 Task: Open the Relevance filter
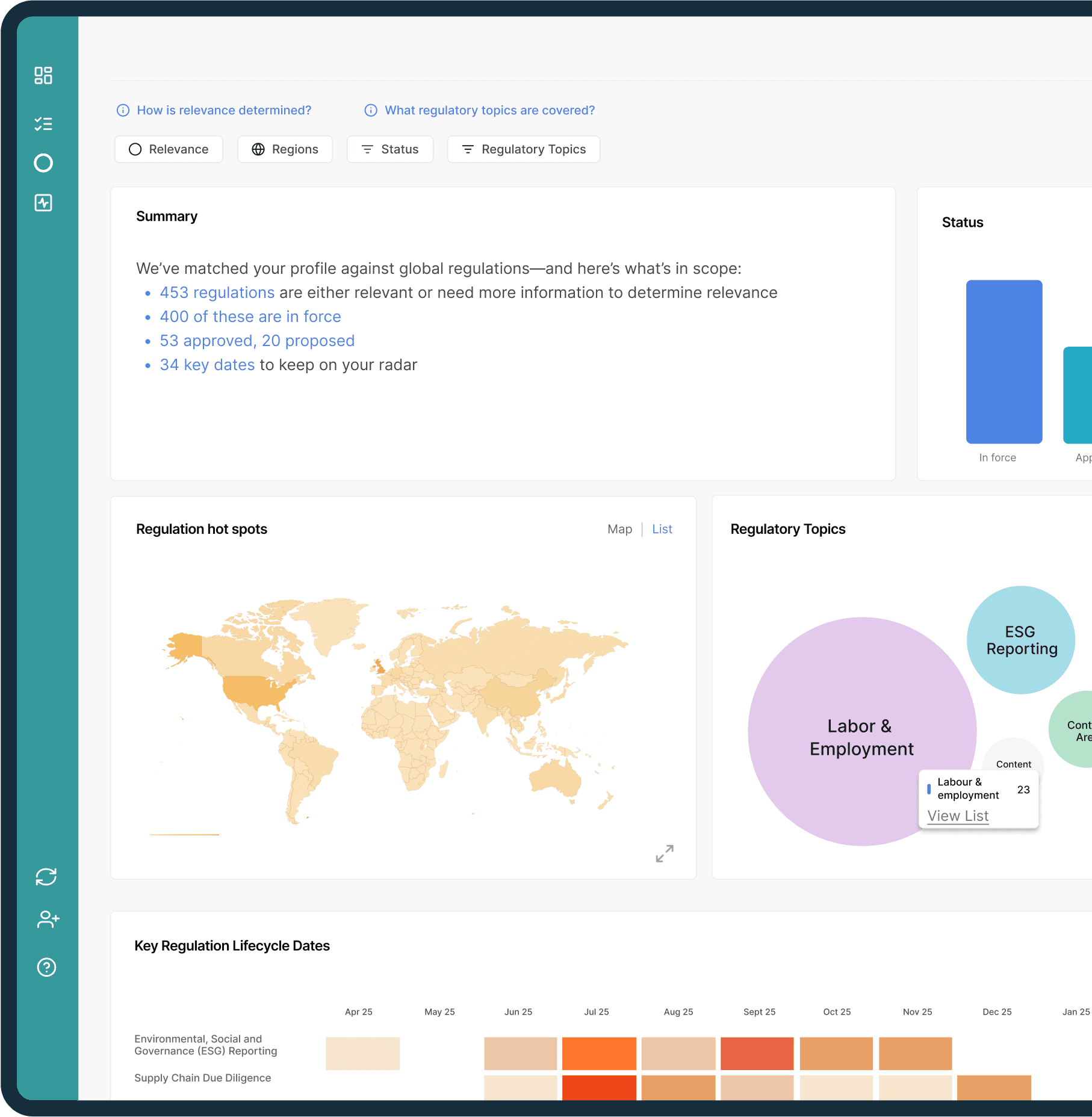click(x=169, y=149)
